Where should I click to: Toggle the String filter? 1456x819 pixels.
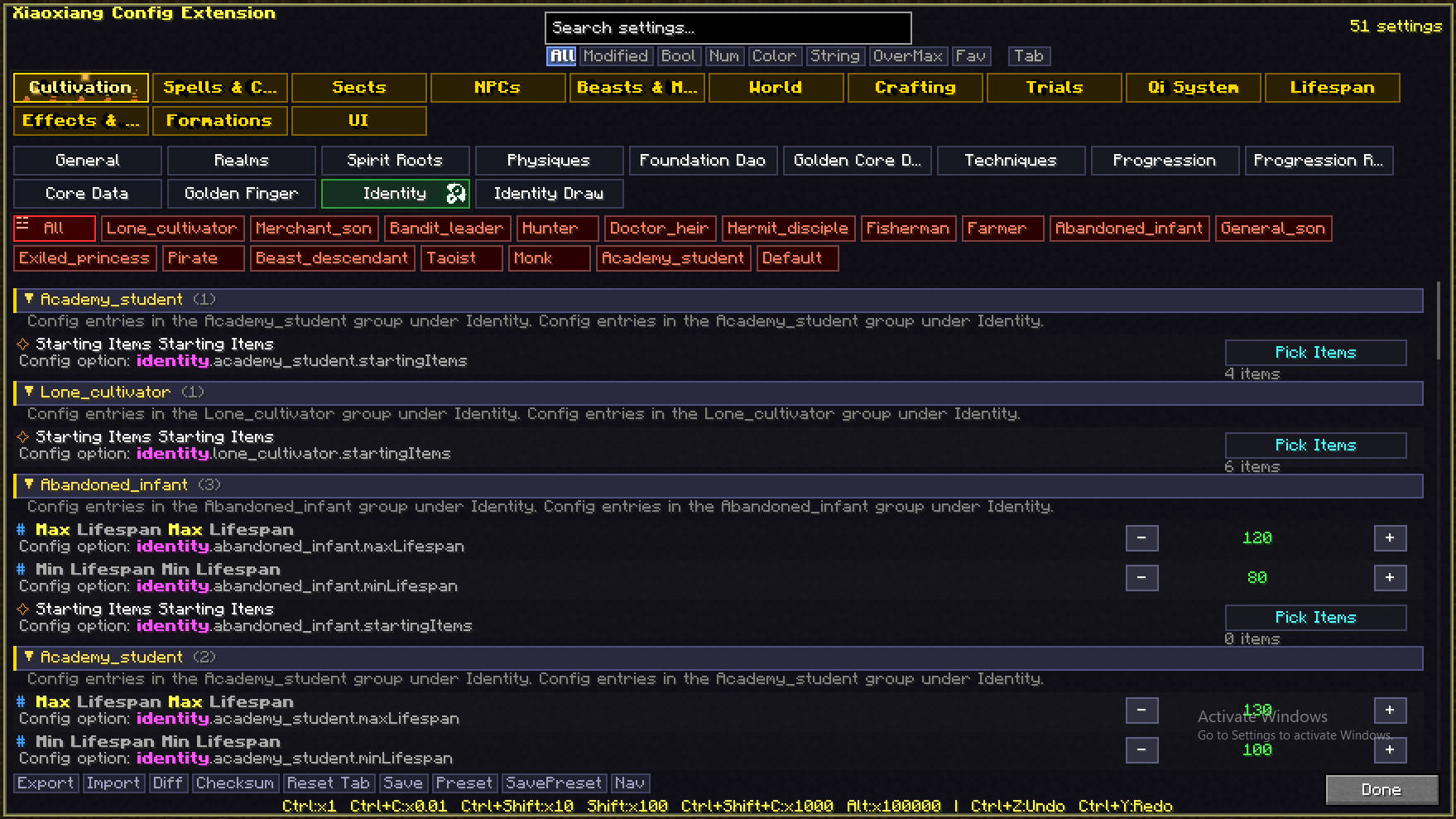pyautogui.click(x=834, y=56)
